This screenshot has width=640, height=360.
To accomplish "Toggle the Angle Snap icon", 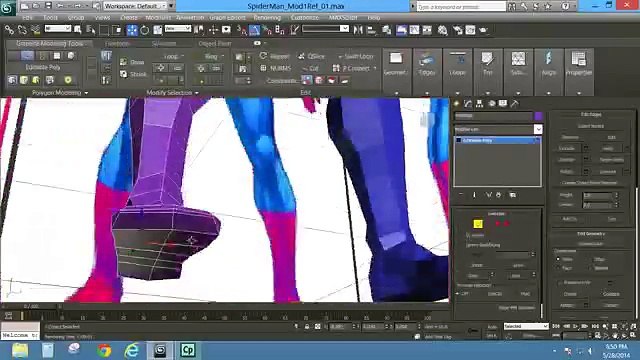I will pyautogui.click(x=254, y=30).
